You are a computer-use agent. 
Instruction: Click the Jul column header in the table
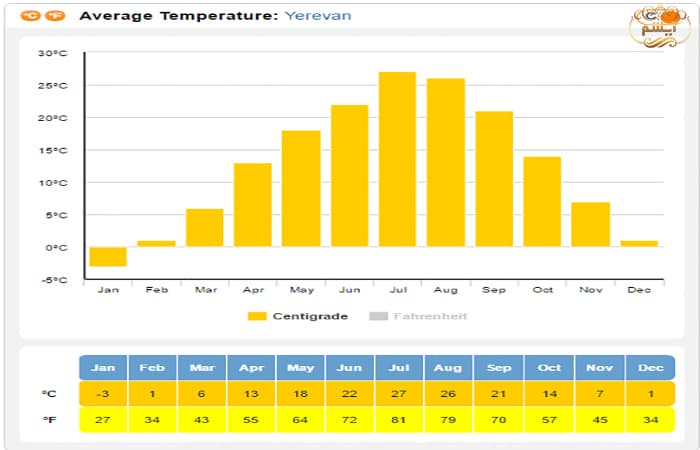(400, 368)
